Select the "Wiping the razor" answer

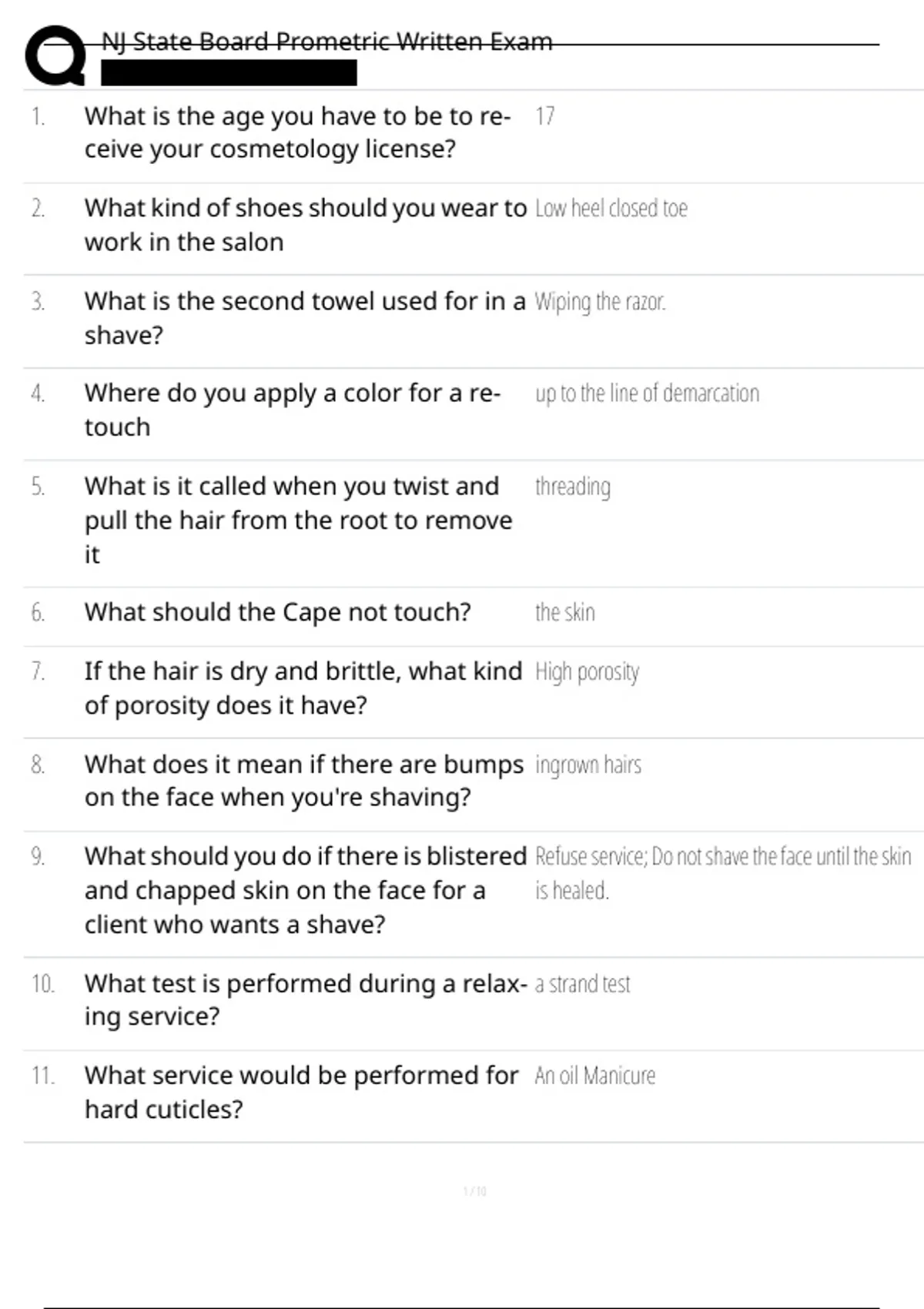600,302
